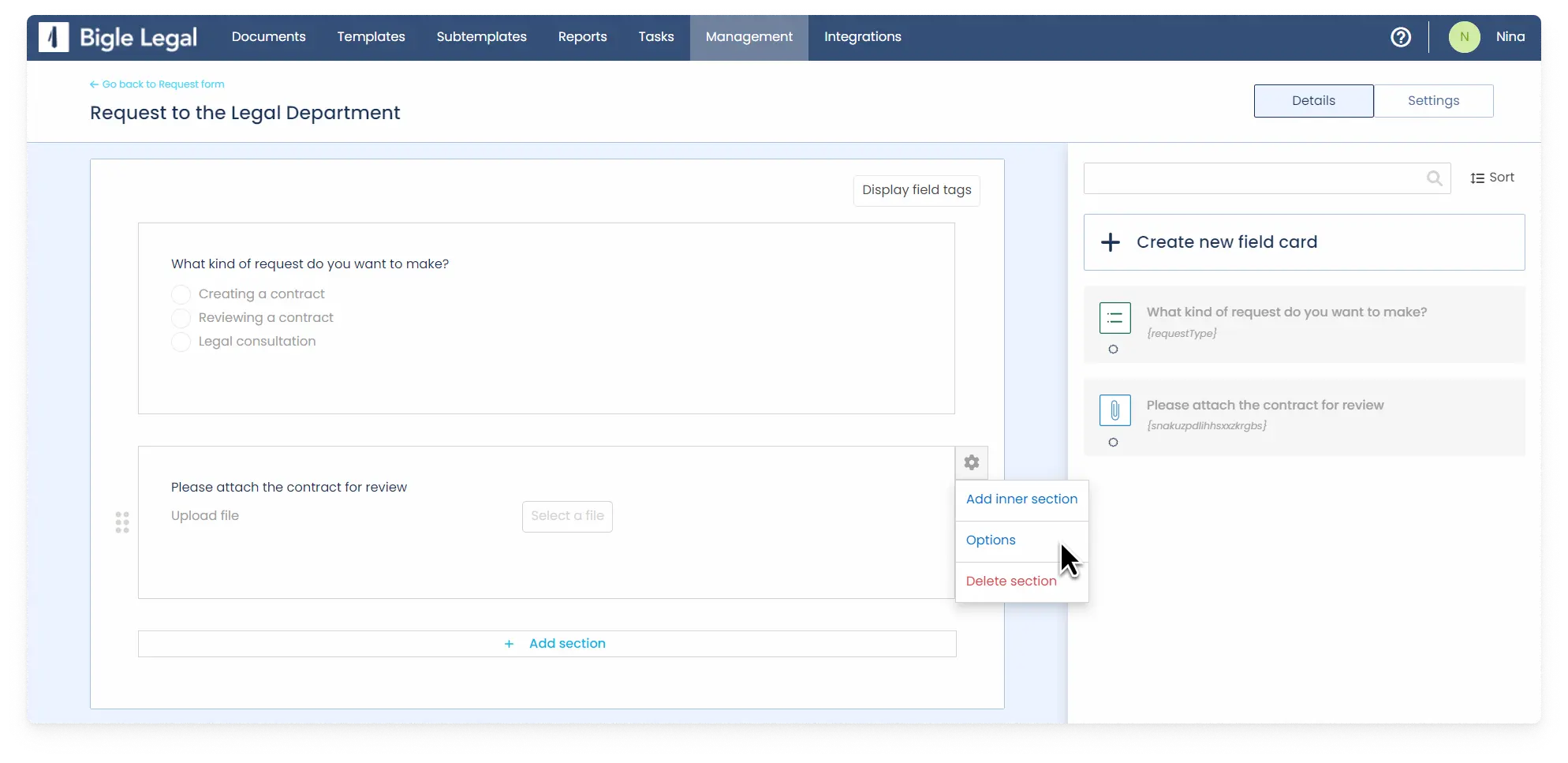The height and width of the screenshot is (763, 1568).
Task: Select 'Options' in the section menu
Action: click(x=991, y=540)
